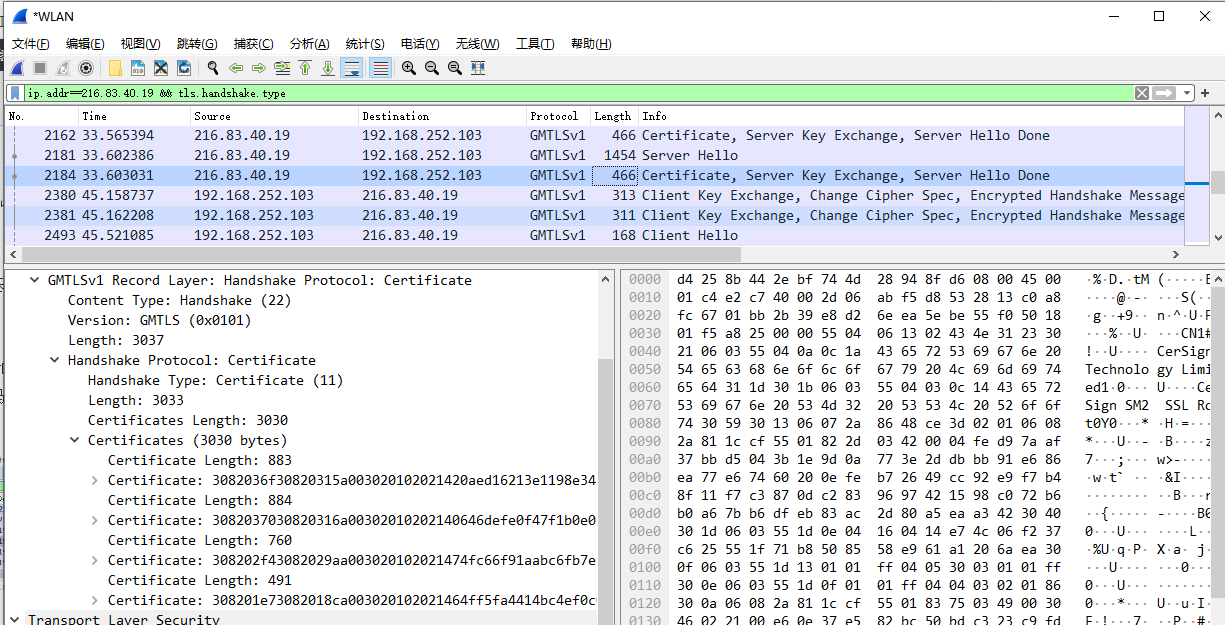
Task: Toggle packet list colorization
Action: 380,68
